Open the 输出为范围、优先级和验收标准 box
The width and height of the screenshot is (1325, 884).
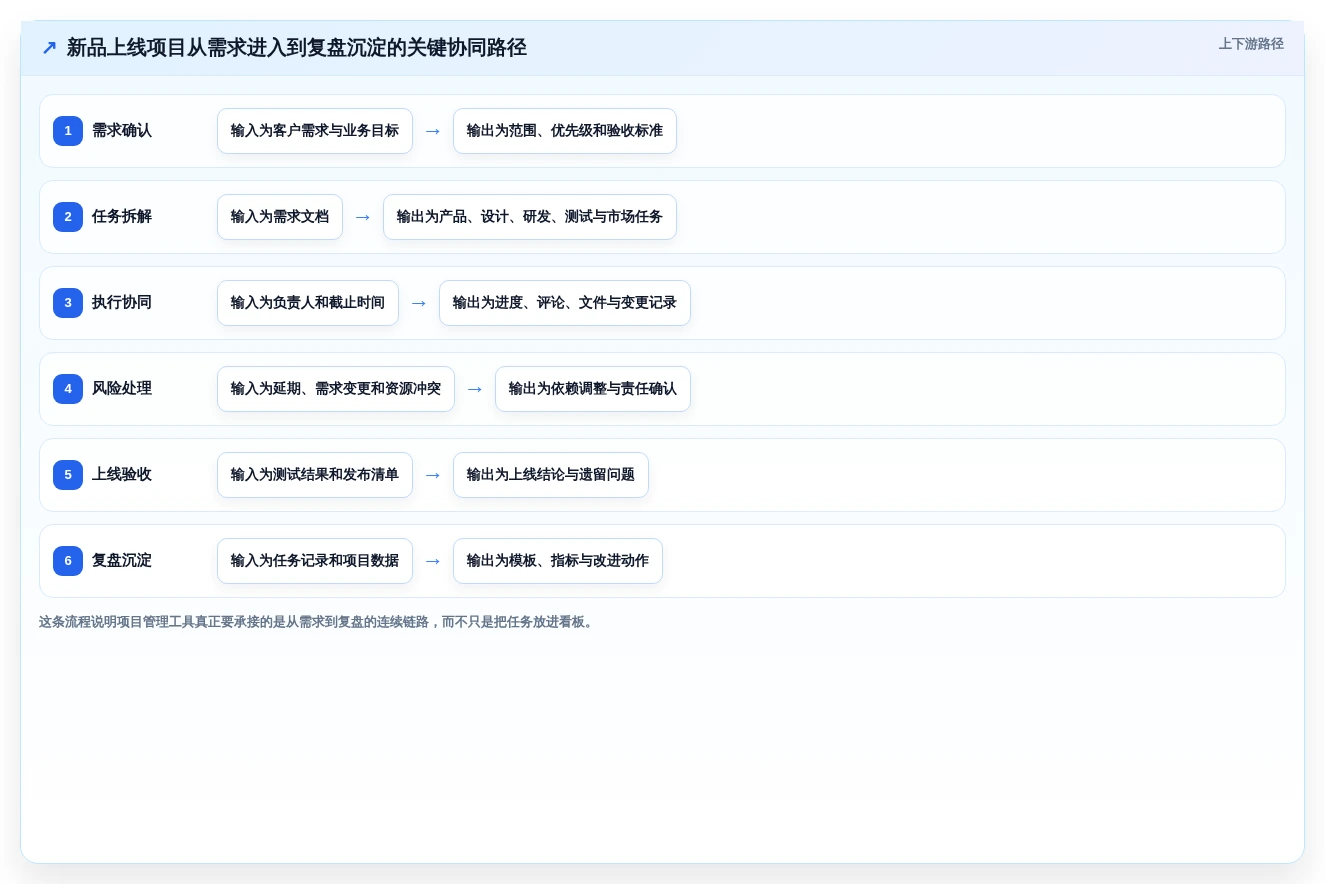565,131
